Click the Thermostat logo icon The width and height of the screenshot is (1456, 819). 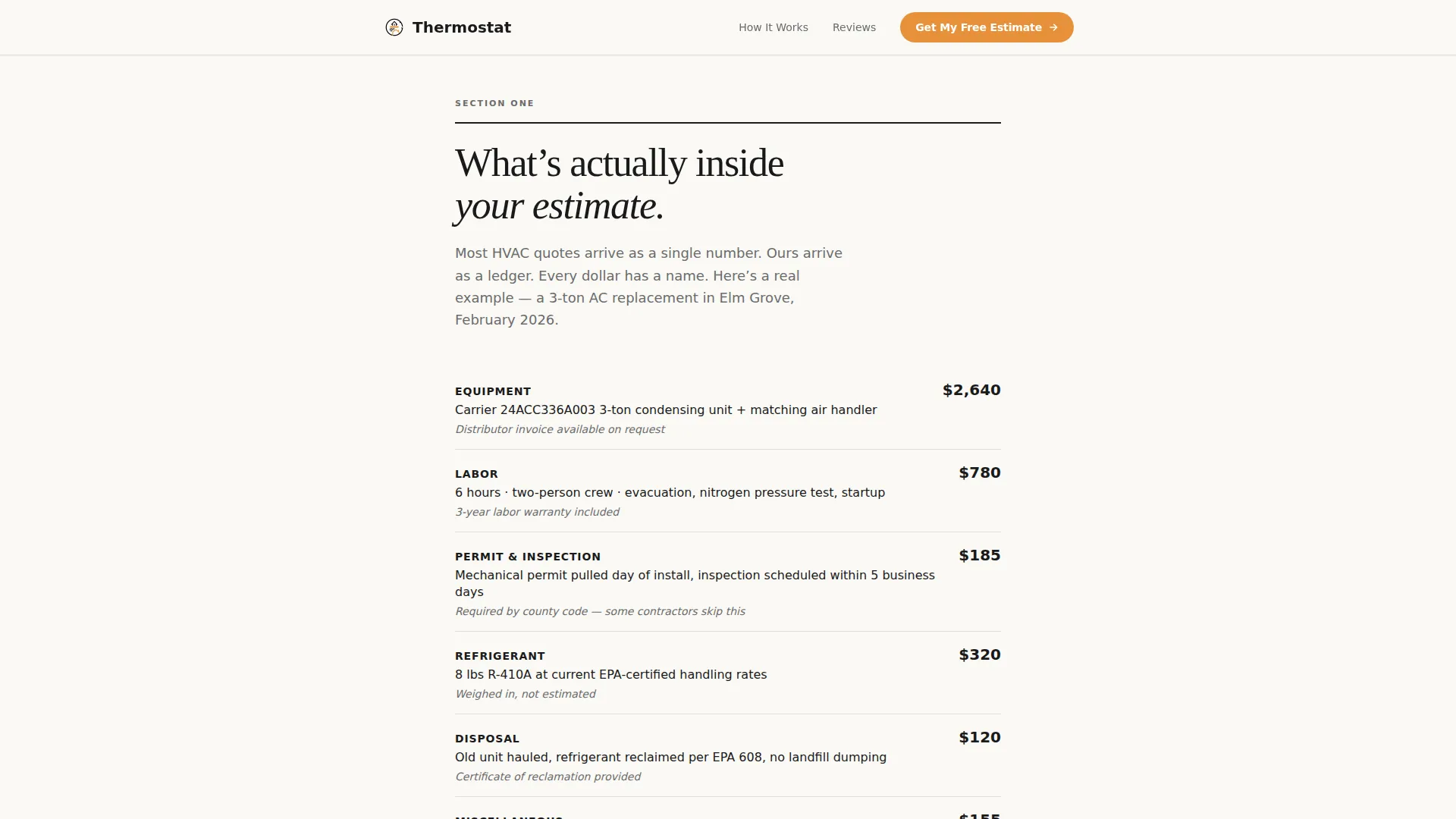pyautogui.click(x=394, y=27)
